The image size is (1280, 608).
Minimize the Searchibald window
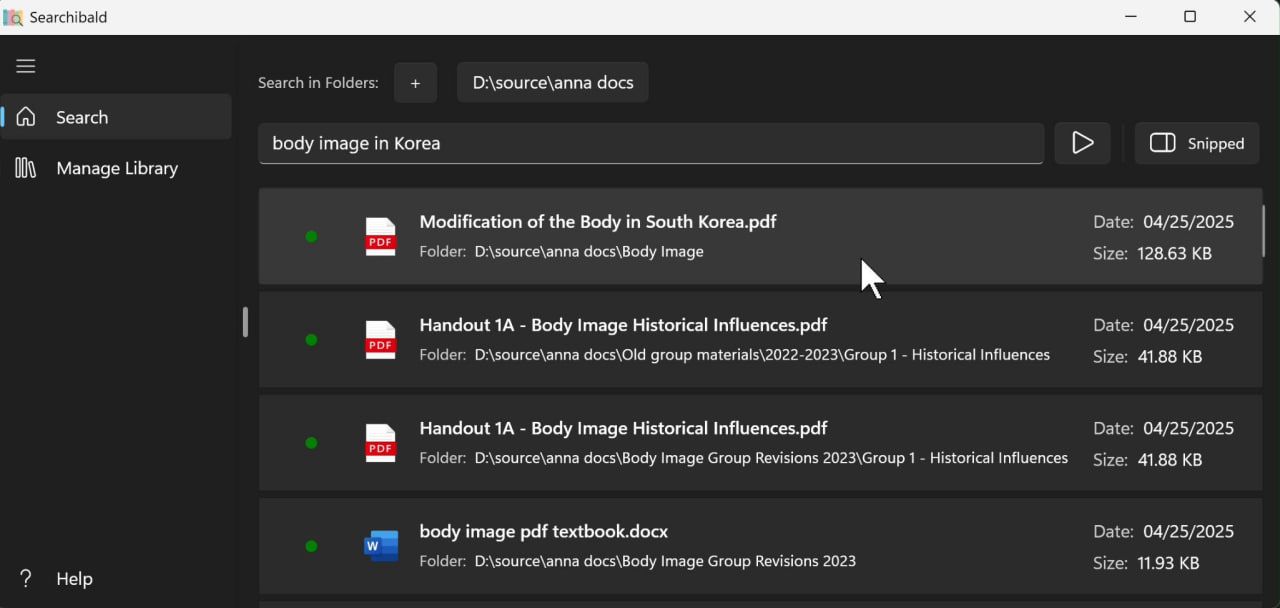1131,17
